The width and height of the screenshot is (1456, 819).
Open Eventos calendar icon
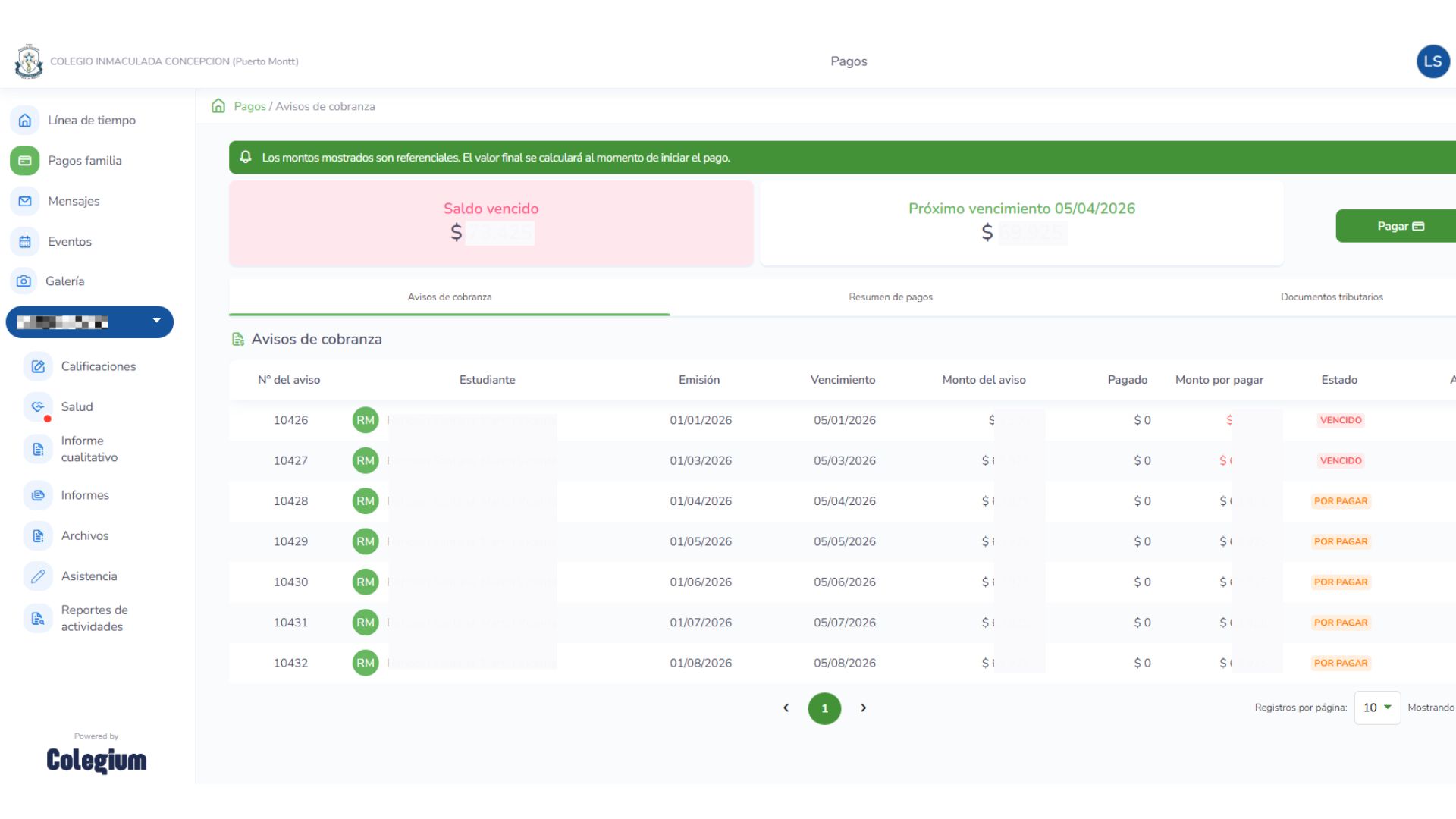click(25, 242)
